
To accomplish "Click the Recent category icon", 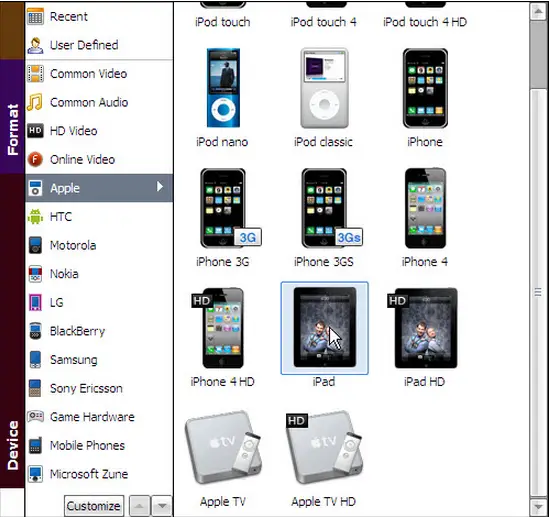I will [x=35, y=16].
